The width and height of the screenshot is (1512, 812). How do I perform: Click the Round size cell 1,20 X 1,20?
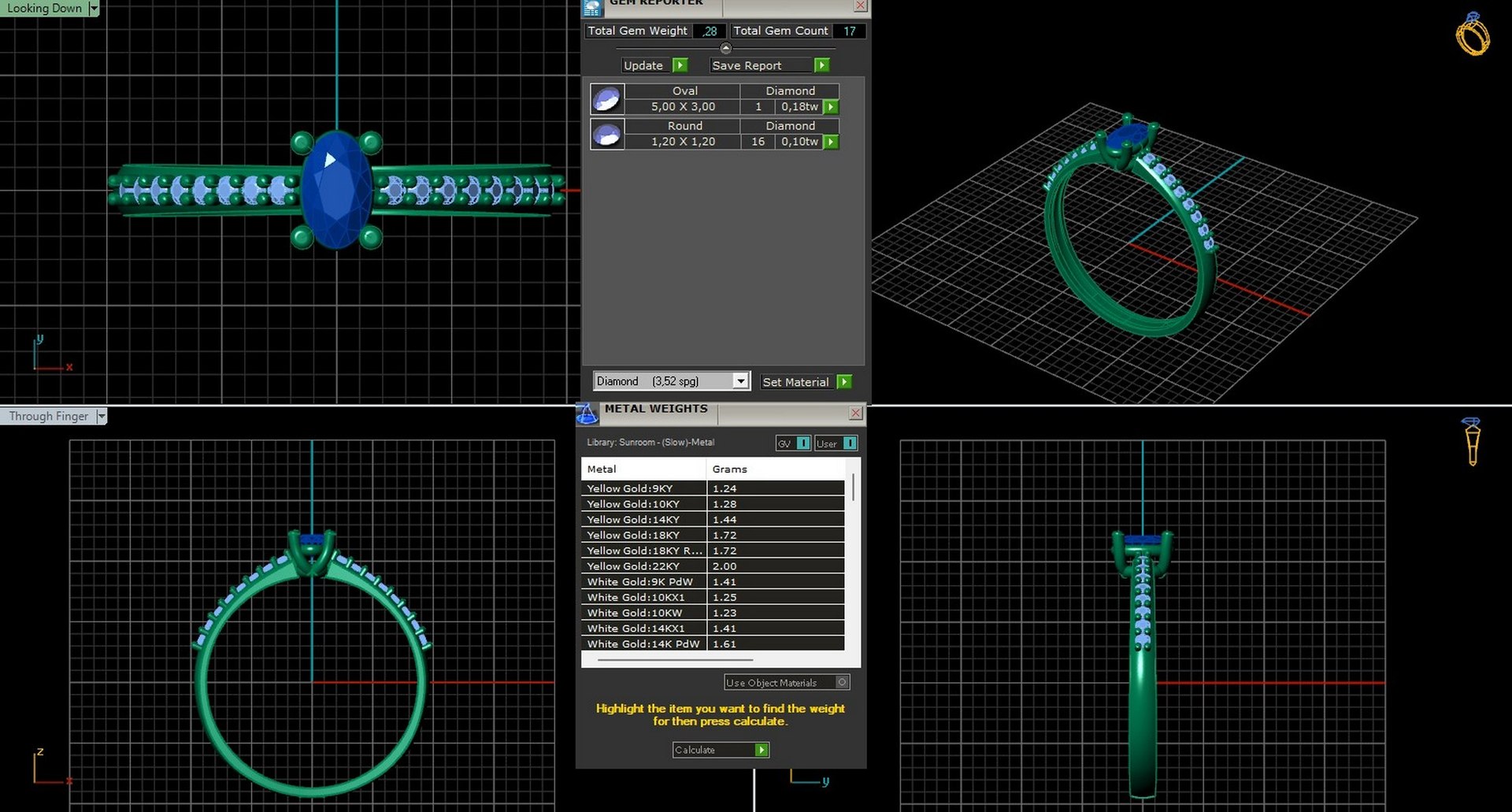click(x=683, y=142)
